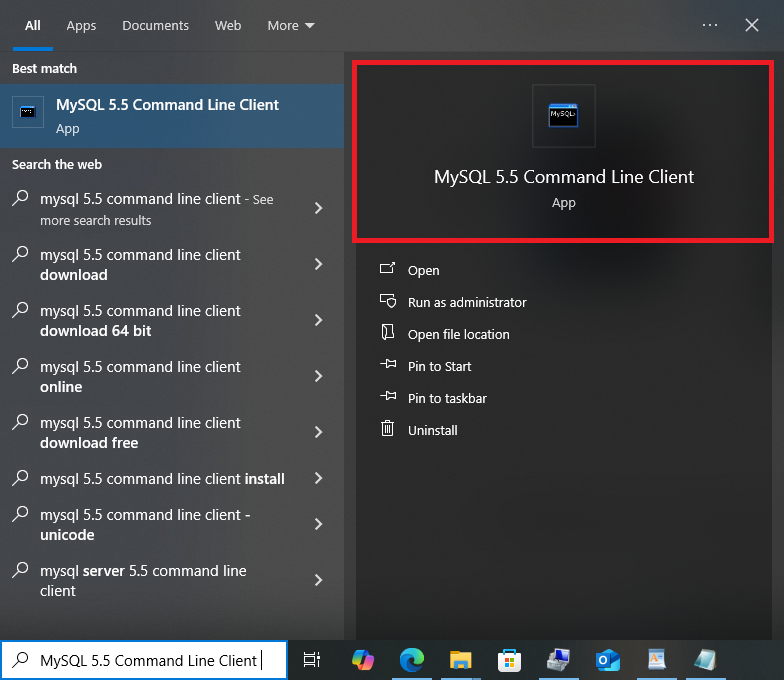
Task: Open Outlook from the taskbar
Action: (x=608, y=660)
